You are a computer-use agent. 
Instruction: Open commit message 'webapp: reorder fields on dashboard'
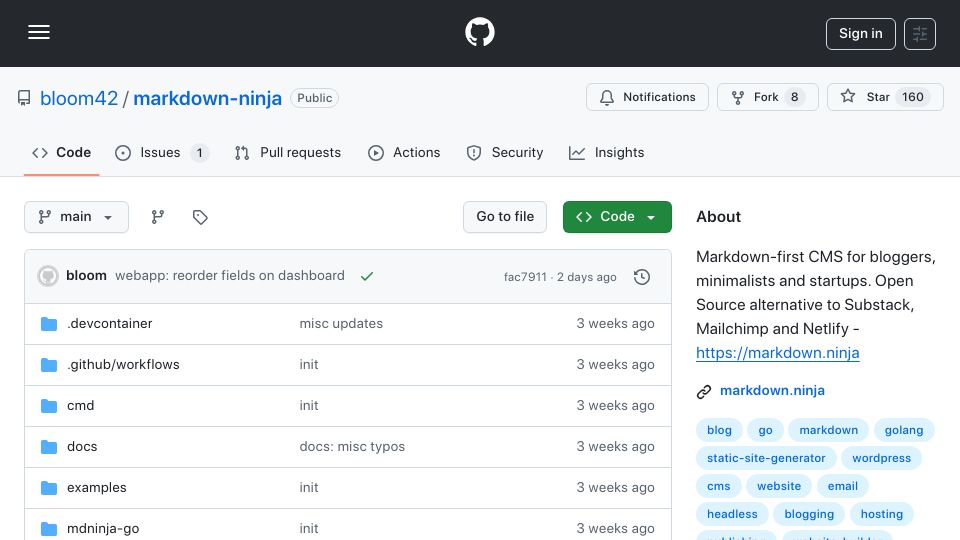(x=230, y=276)
